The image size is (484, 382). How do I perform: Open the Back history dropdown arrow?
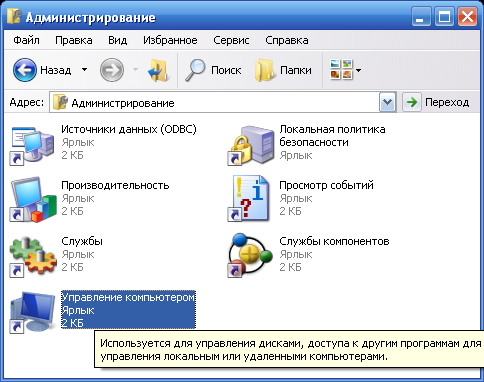pyautogui.click(x=84, y=70)
